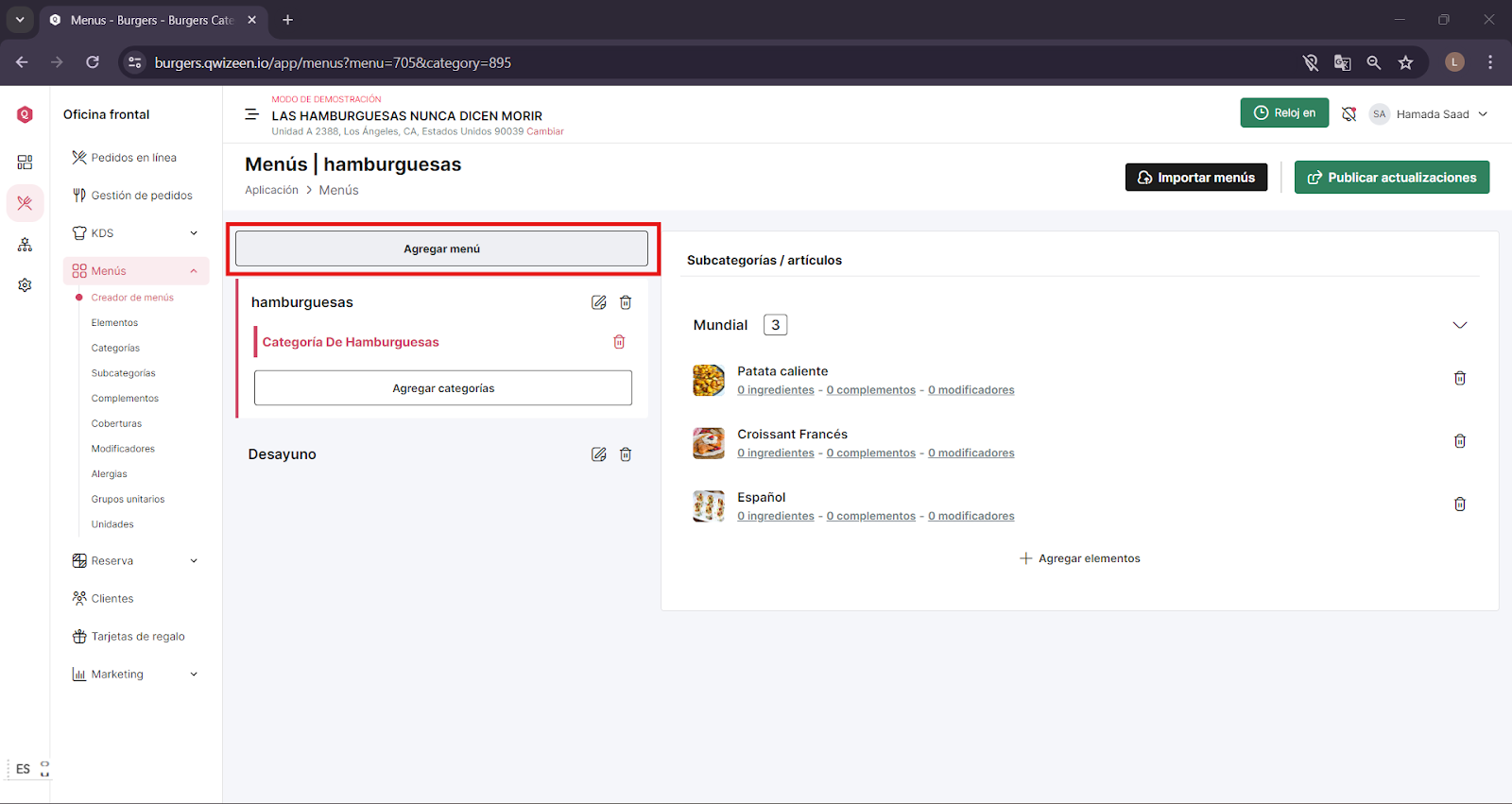This screenshot has width=1512, height=804.
Task: Edit the hamburguesas menu pencil icon
Action: click(598, 302)
